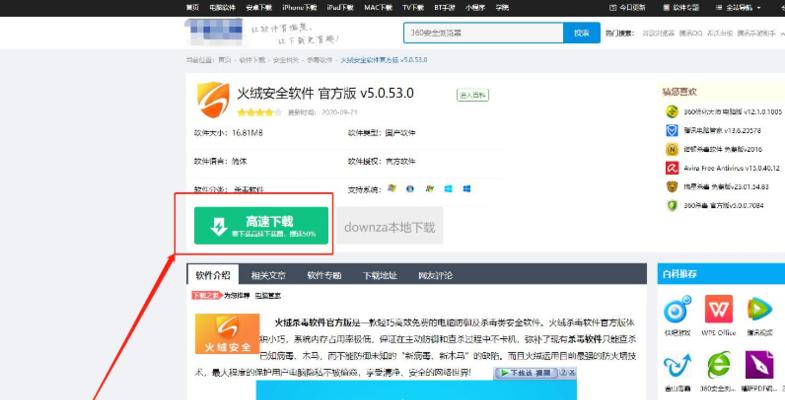Click the Huorong orange shield app icon
The image size is (785, 400).
pos(213,100)
